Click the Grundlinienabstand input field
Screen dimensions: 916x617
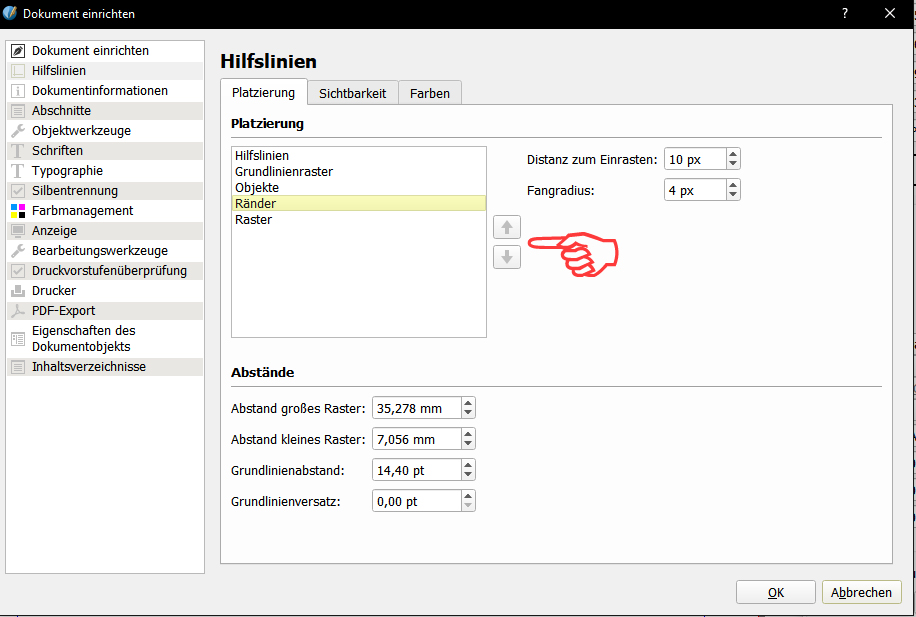(416, 470)
